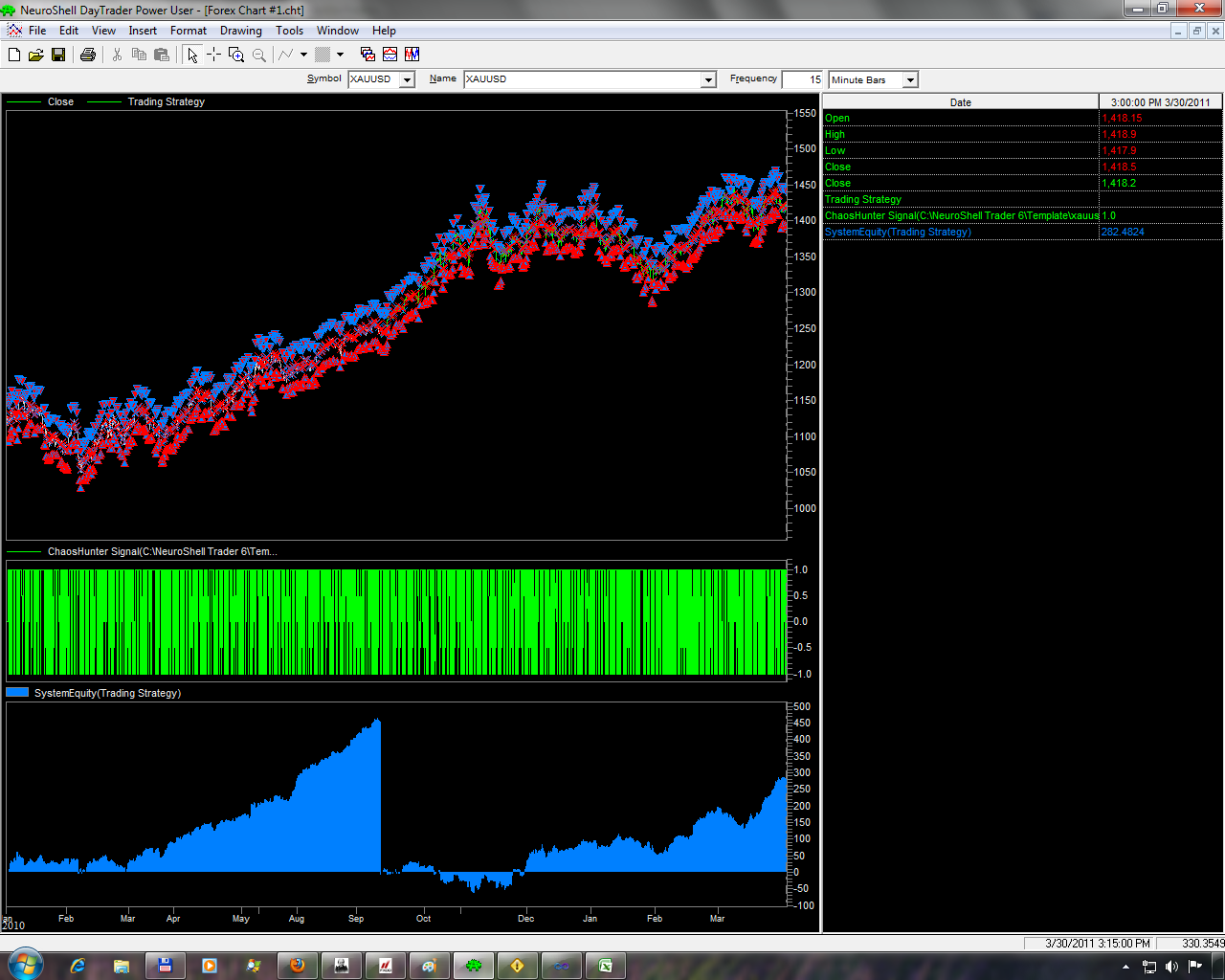Minimize the inner chart document window
1225x980 pixels.
pos(1178,31)
